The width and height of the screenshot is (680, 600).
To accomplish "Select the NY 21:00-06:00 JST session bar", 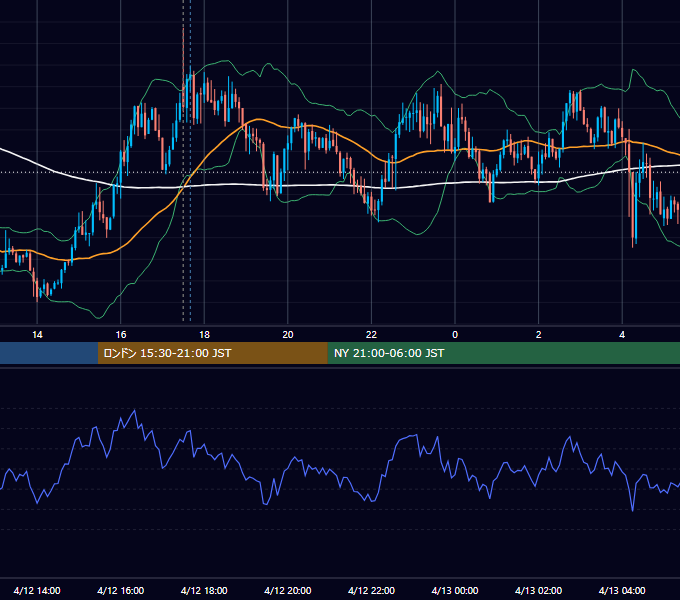I will (503, 353).
